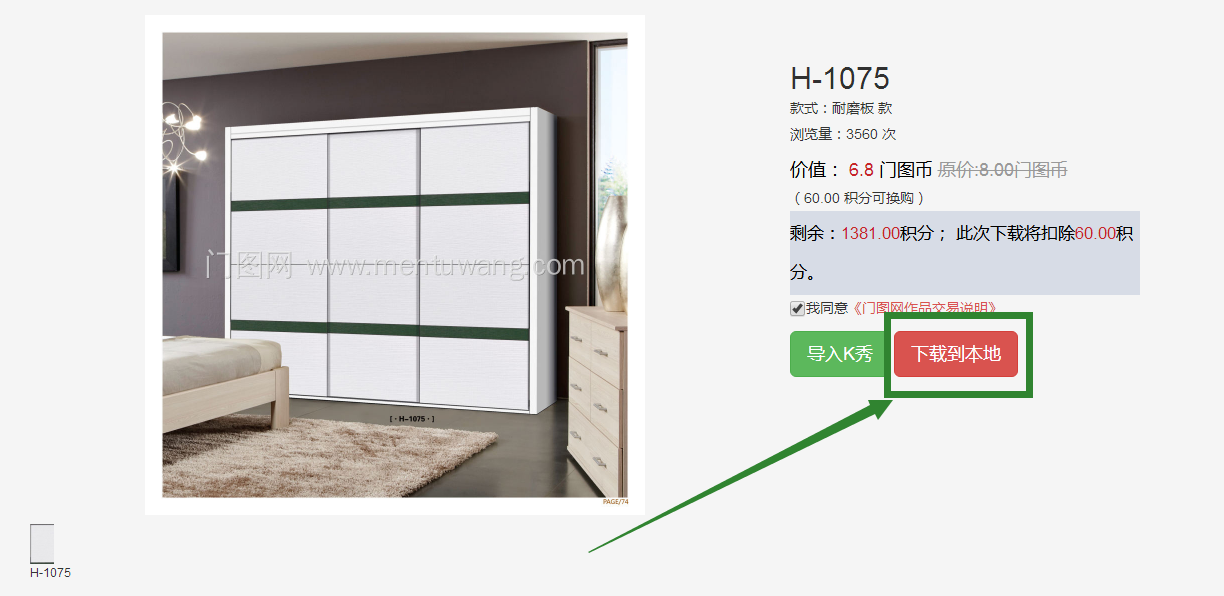Click the 我同意 label text

click(827, 308)
